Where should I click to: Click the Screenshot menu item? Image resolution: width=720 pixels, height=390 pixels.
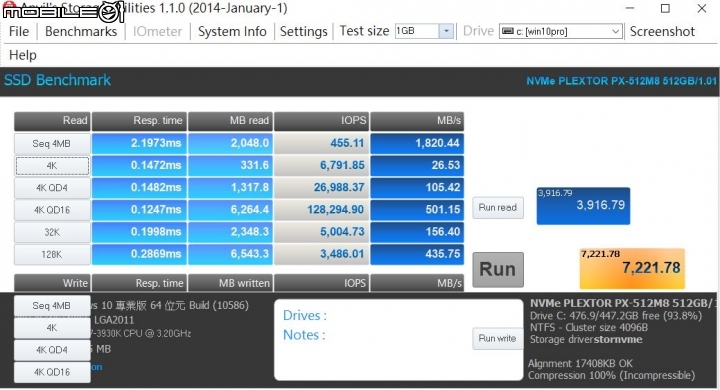point(662,31)
